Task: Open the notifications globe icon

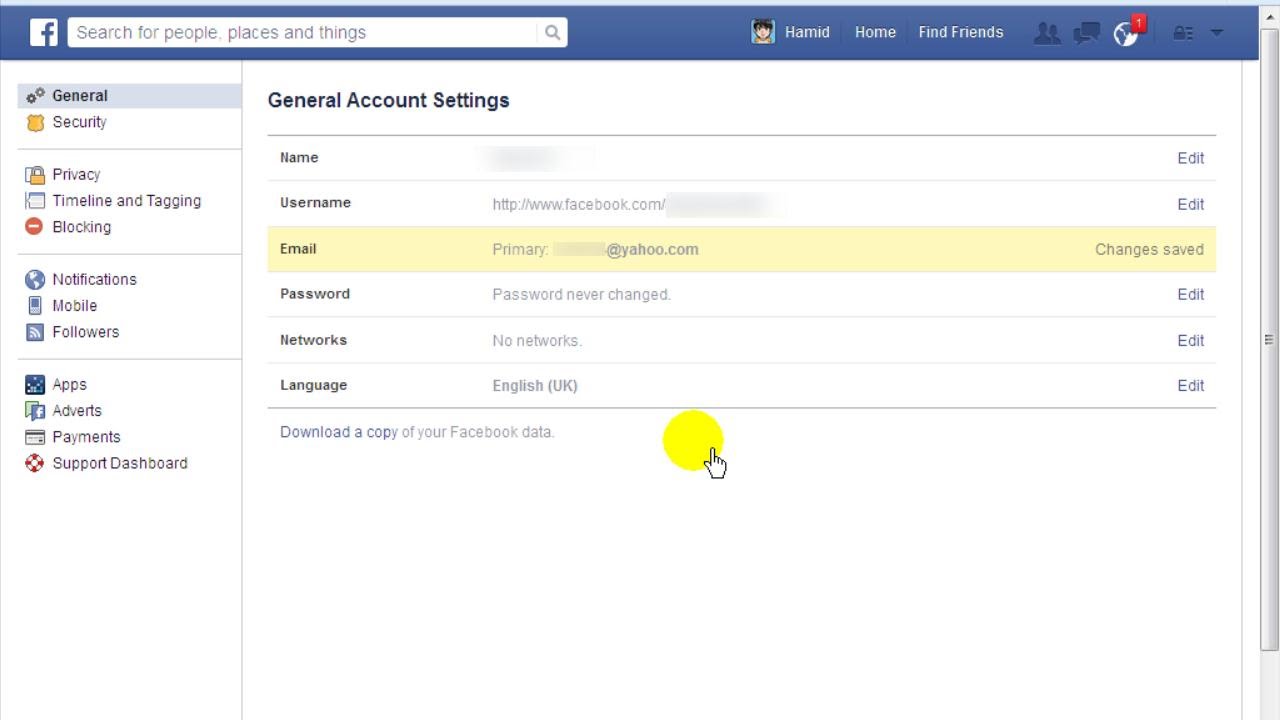Action: point(1126,33)
